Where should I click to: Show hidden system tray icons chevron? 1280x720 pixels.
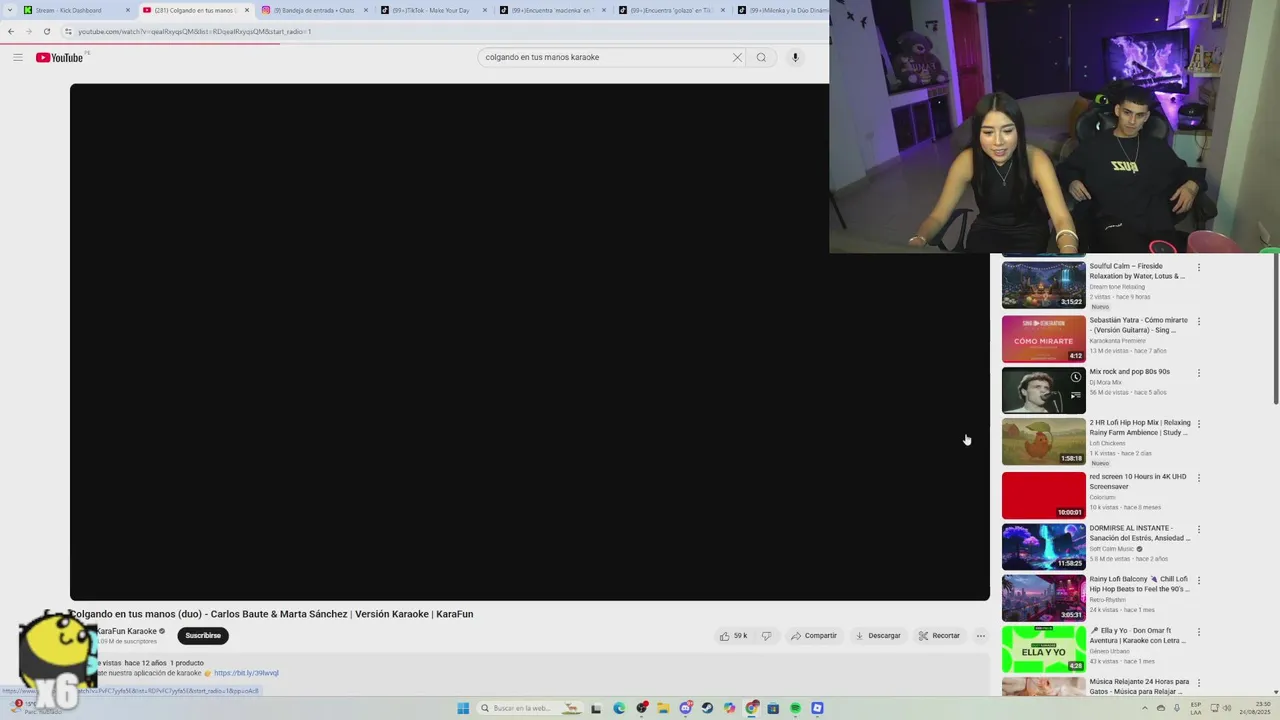[1145, 708]
